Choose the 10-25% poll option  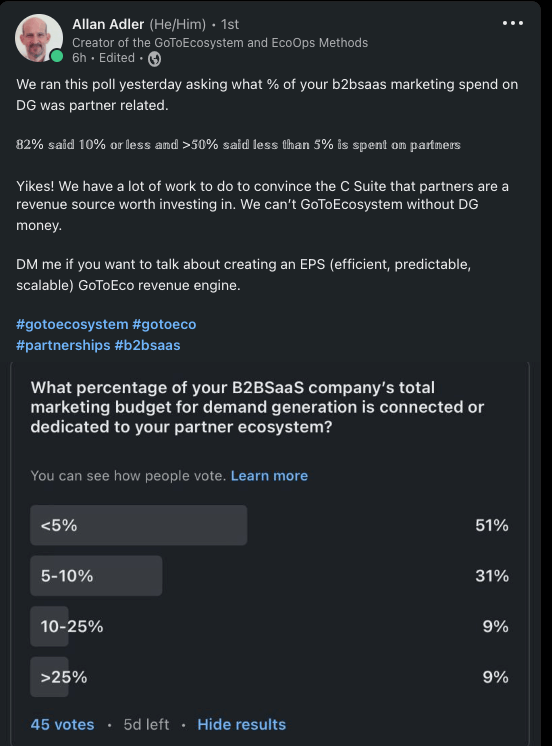[x=270, y=626]
